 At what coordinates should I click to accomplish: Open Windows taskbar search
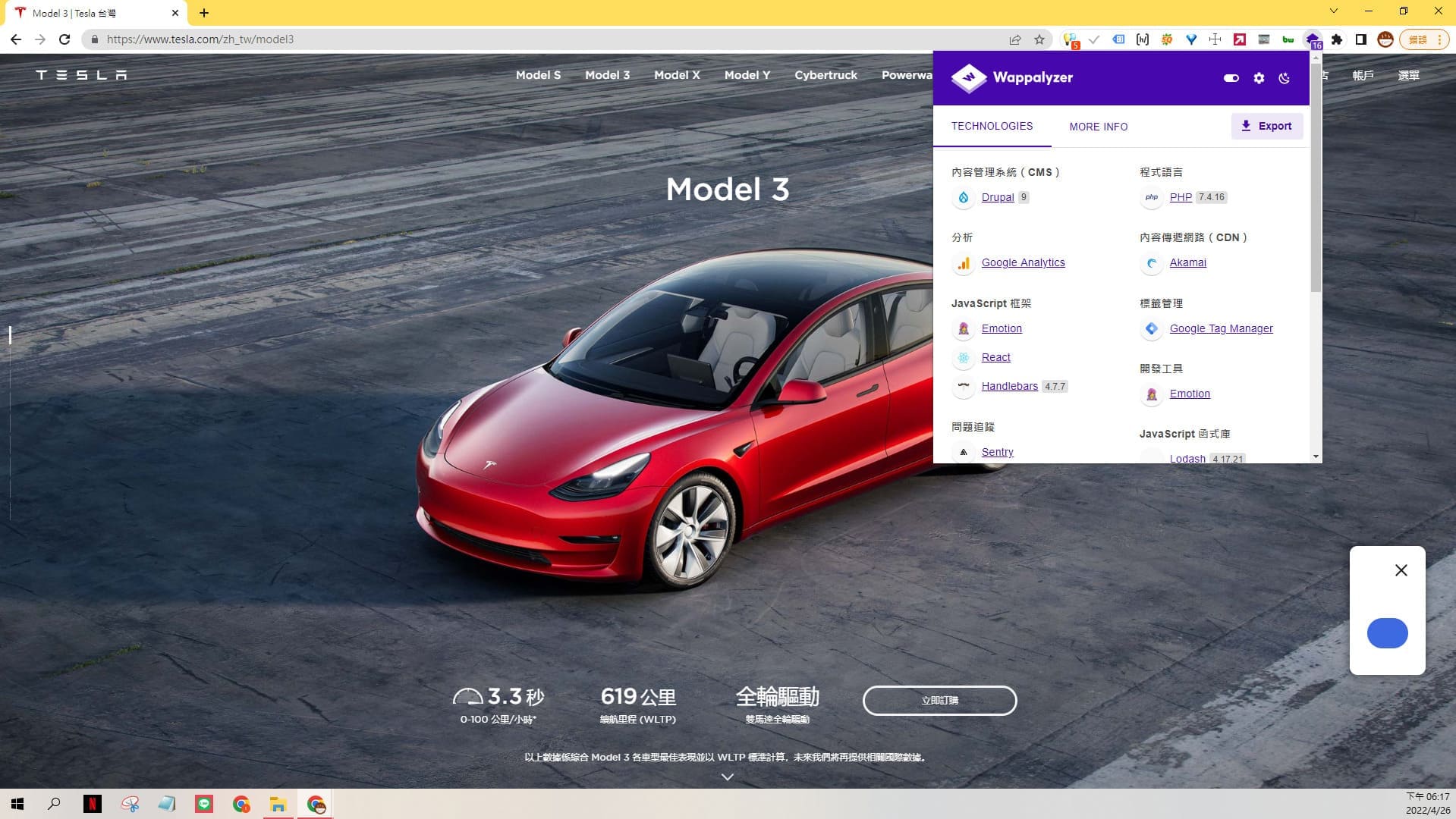(x=54, y=804)
